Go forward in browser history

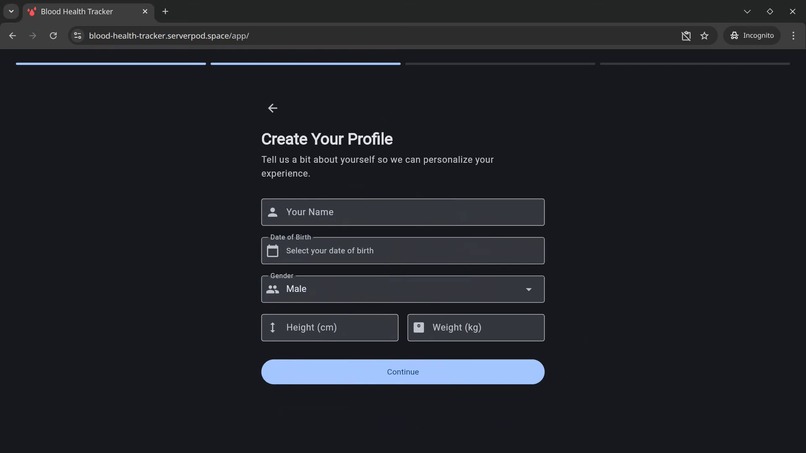tap(33, 35)
